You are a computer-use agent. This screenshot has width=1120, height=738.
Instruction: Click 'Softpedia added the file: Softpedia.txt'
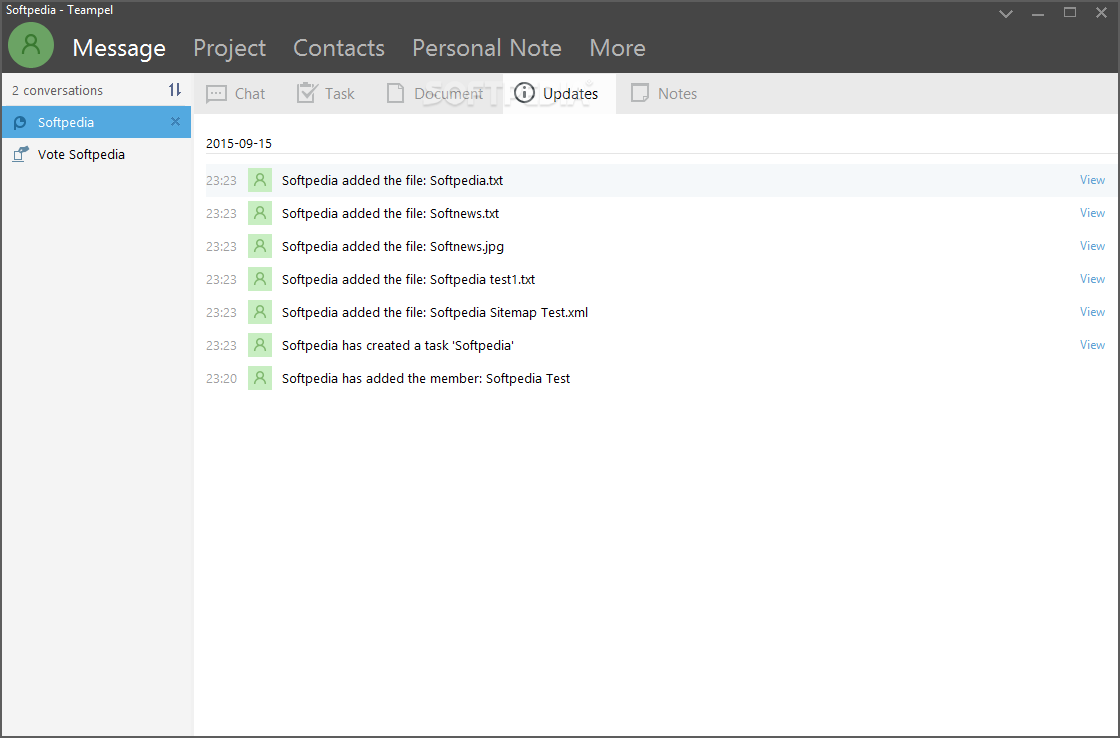coord(392,181)
